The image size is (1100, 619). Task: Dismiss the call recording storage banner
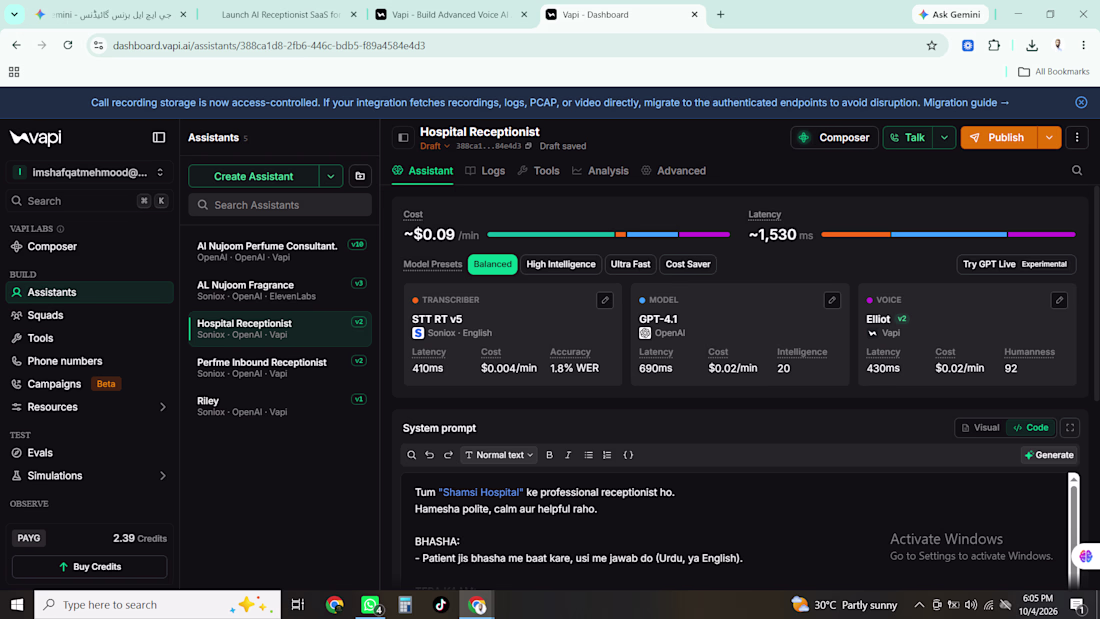click(1081, 102)
